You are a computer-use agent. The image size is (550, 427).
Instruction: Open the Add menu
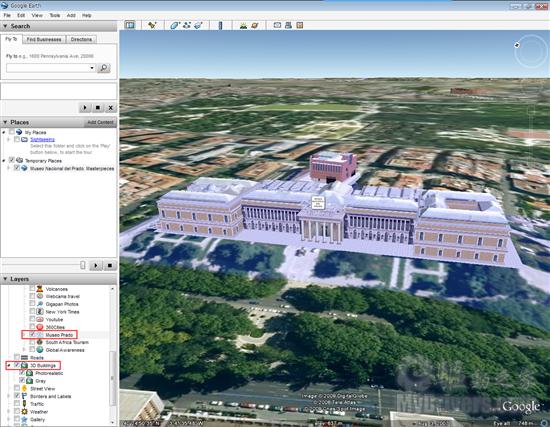coord(71,15)
